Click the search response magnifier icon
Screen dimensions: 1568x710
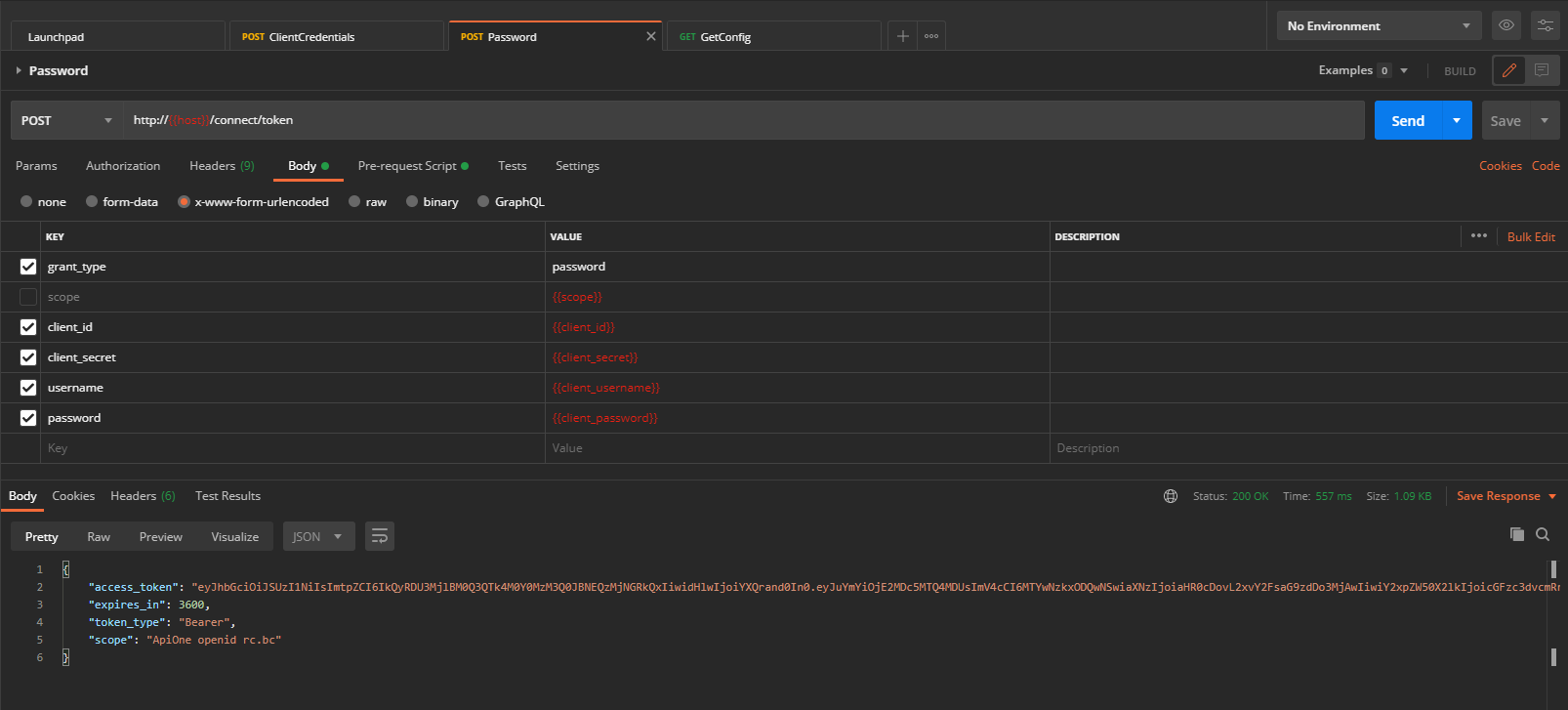point(1543,534)
